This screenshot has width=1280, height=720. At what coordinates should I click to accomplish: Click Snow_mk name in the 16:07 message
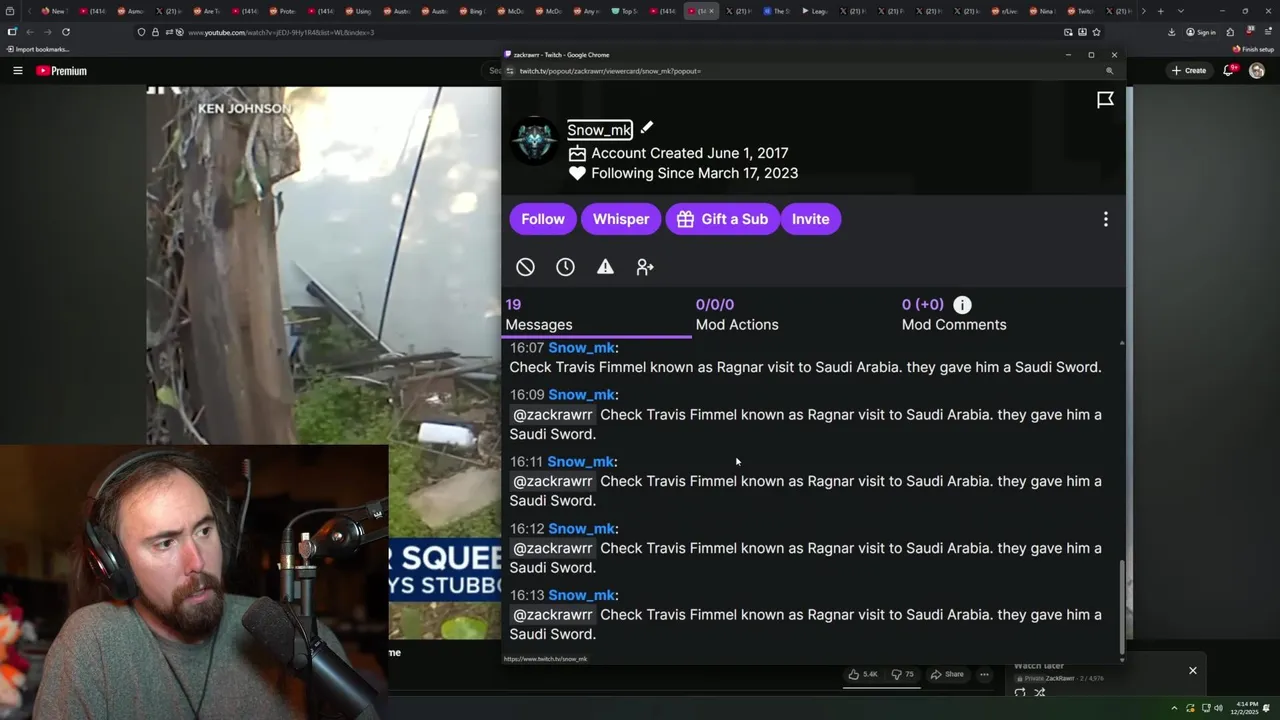(x=581, y=348)
